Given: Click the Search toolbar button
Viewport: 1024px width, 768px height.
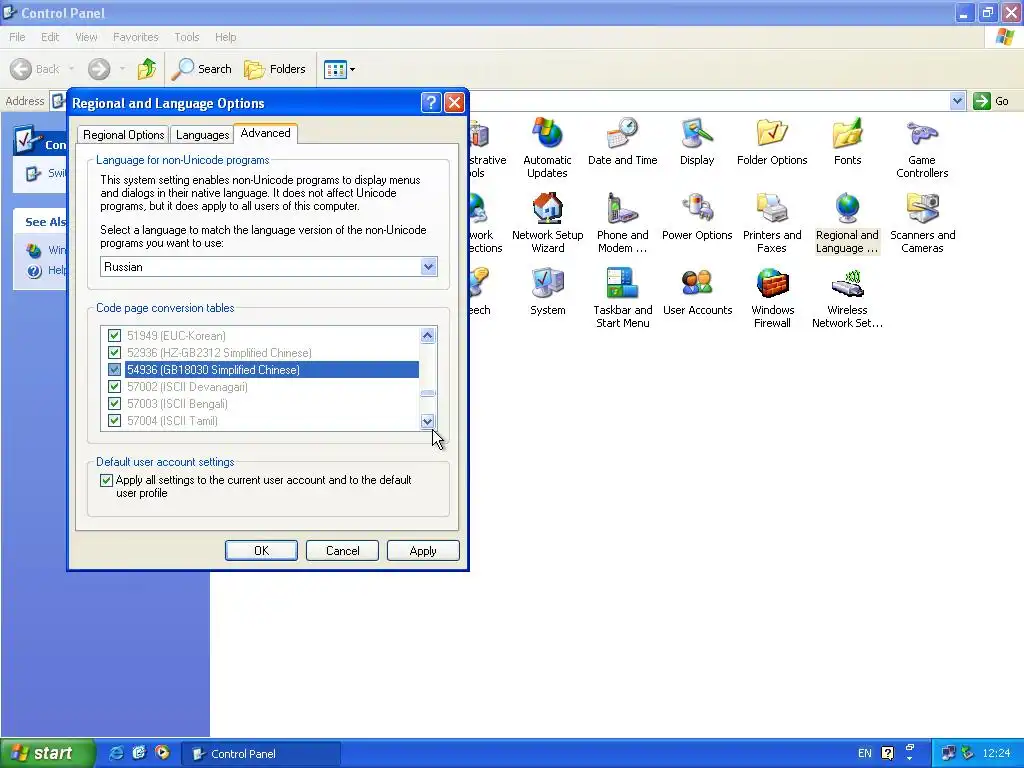Looking at the screenshot, I should coord(202,69).
